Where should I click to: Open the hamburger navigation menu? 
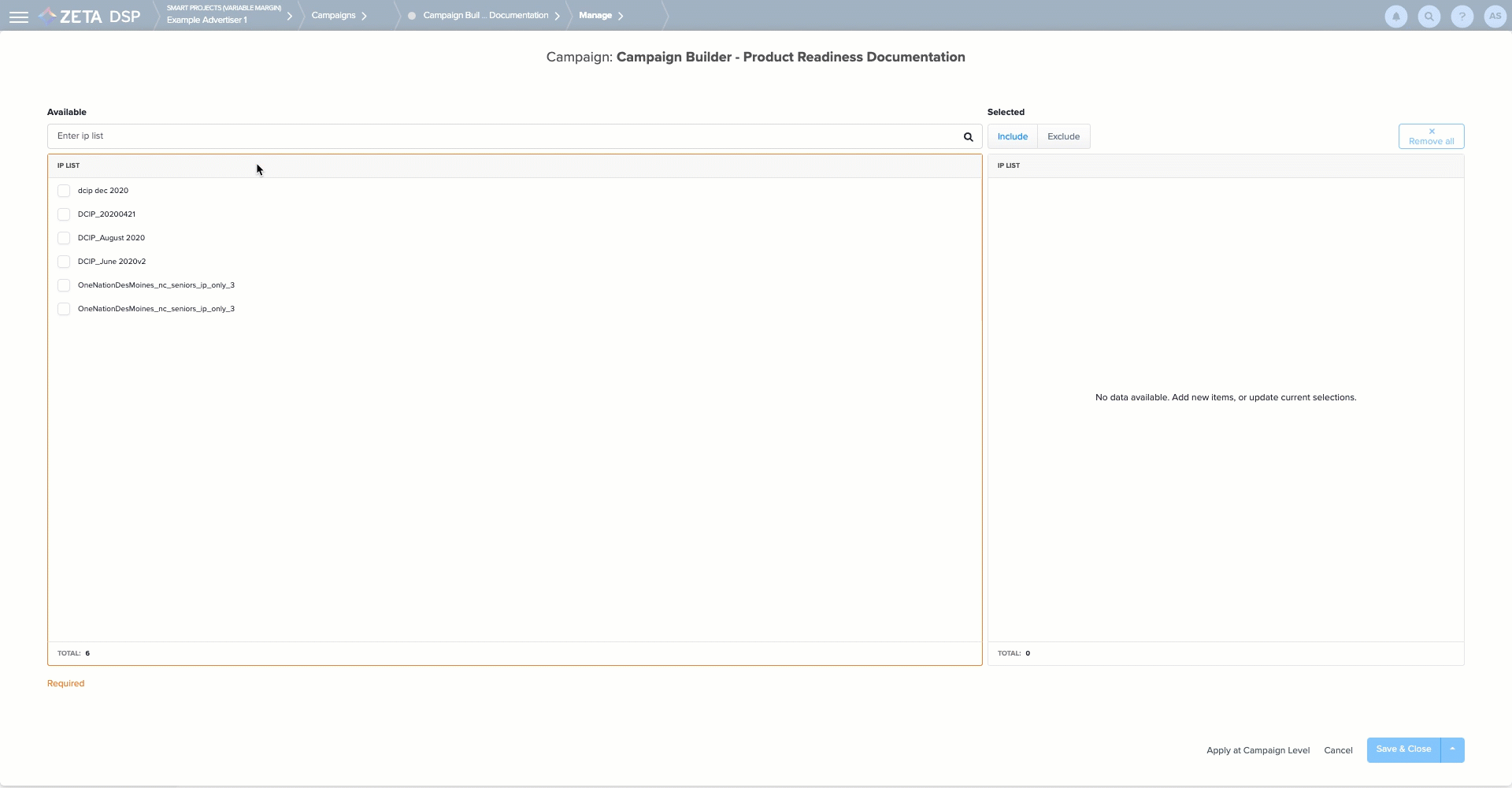click(x=19, y=17)
